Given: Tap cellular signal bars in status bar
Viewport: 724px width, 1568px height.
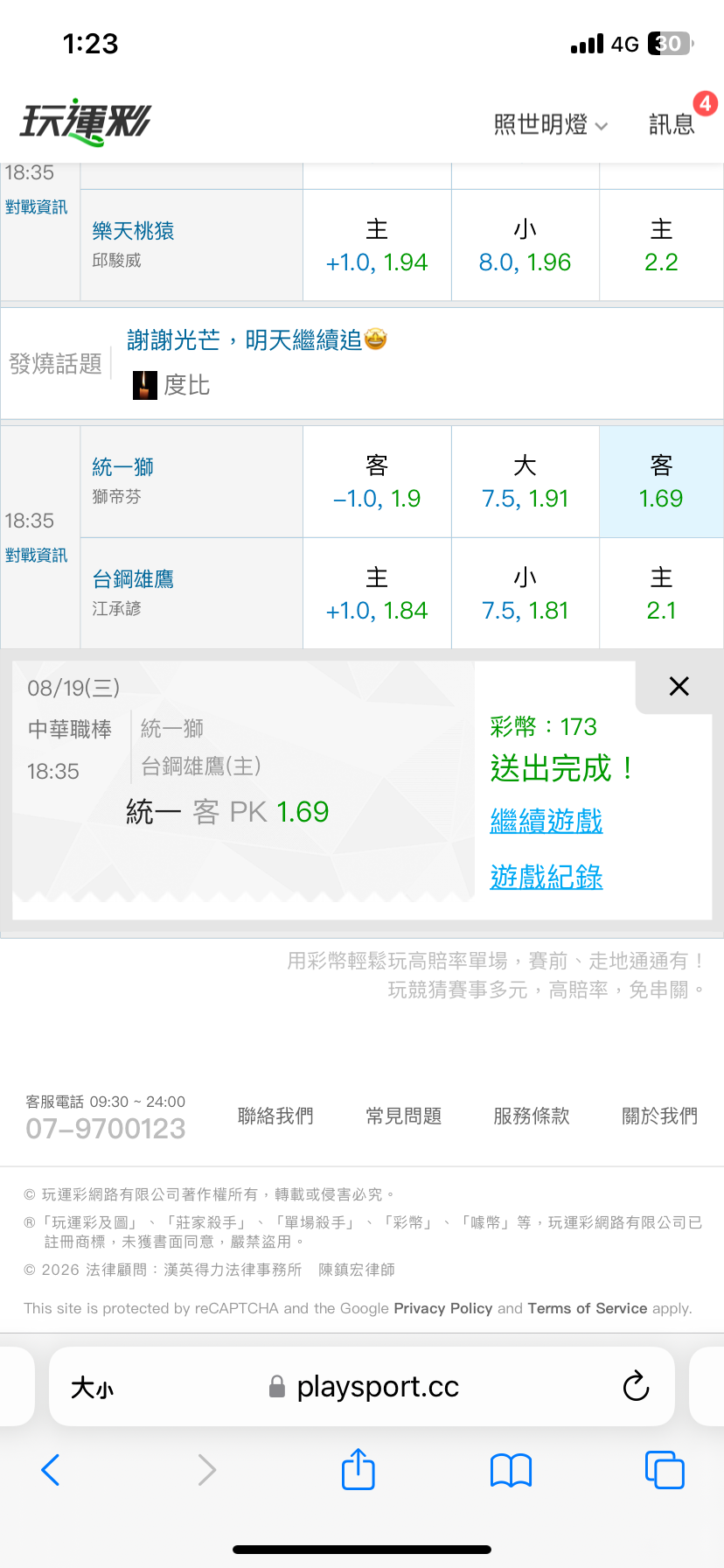Looking at the screenshot, I should click(587, 44).
